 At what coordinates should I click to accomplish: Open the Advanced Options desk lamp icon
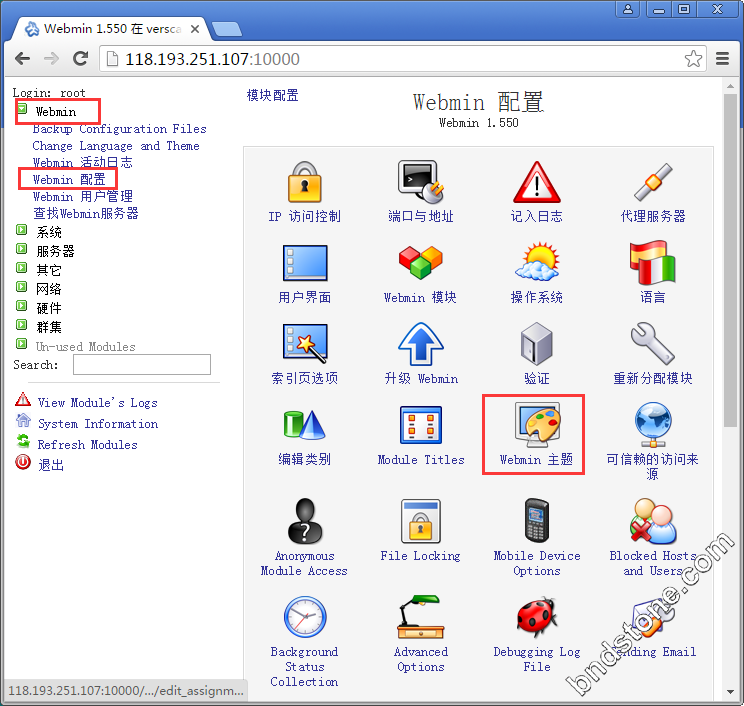click(x=420, y=617)
